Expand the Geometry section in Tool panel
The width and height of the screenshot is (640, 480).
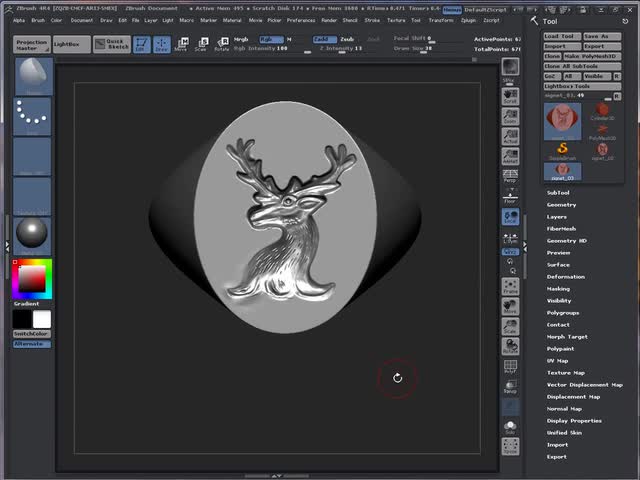coord(561,205)
